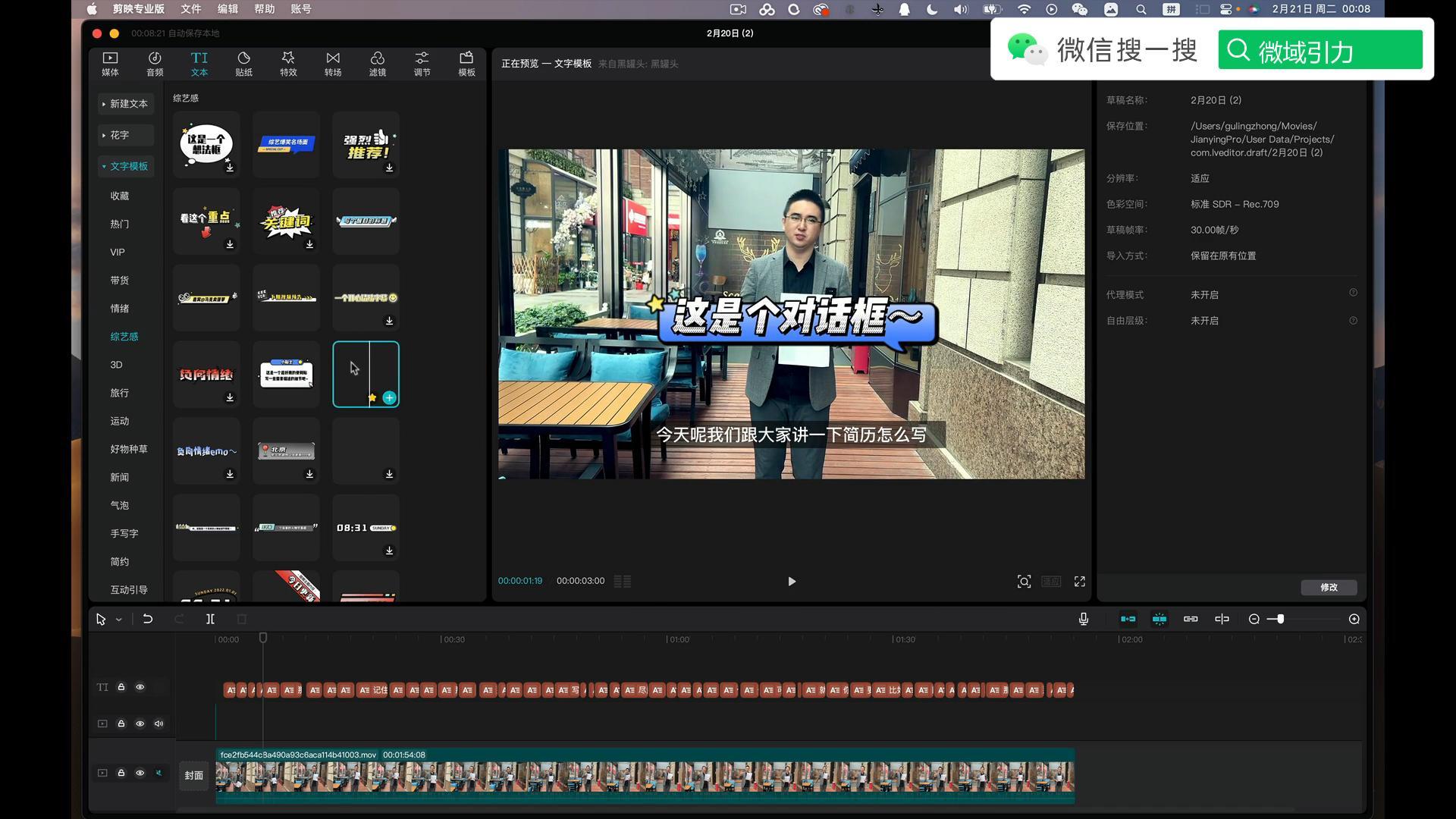Click the 修改 button in draft info
This screenshot has width=1456, height=819.
pyautogui.click(x=1329, y=587)
